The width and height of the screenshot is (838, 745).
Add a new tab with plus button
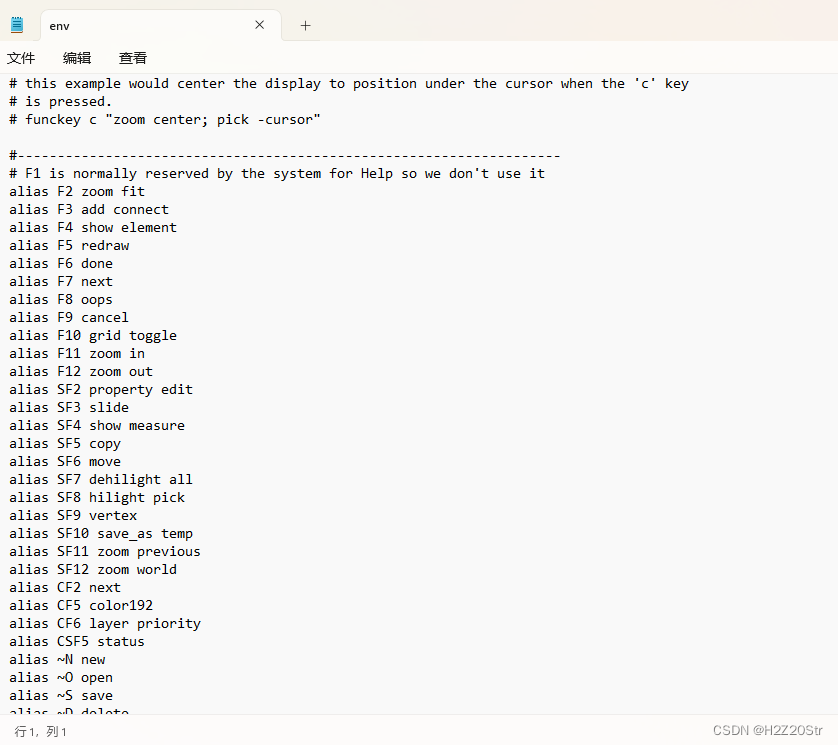tap(305, 25)
